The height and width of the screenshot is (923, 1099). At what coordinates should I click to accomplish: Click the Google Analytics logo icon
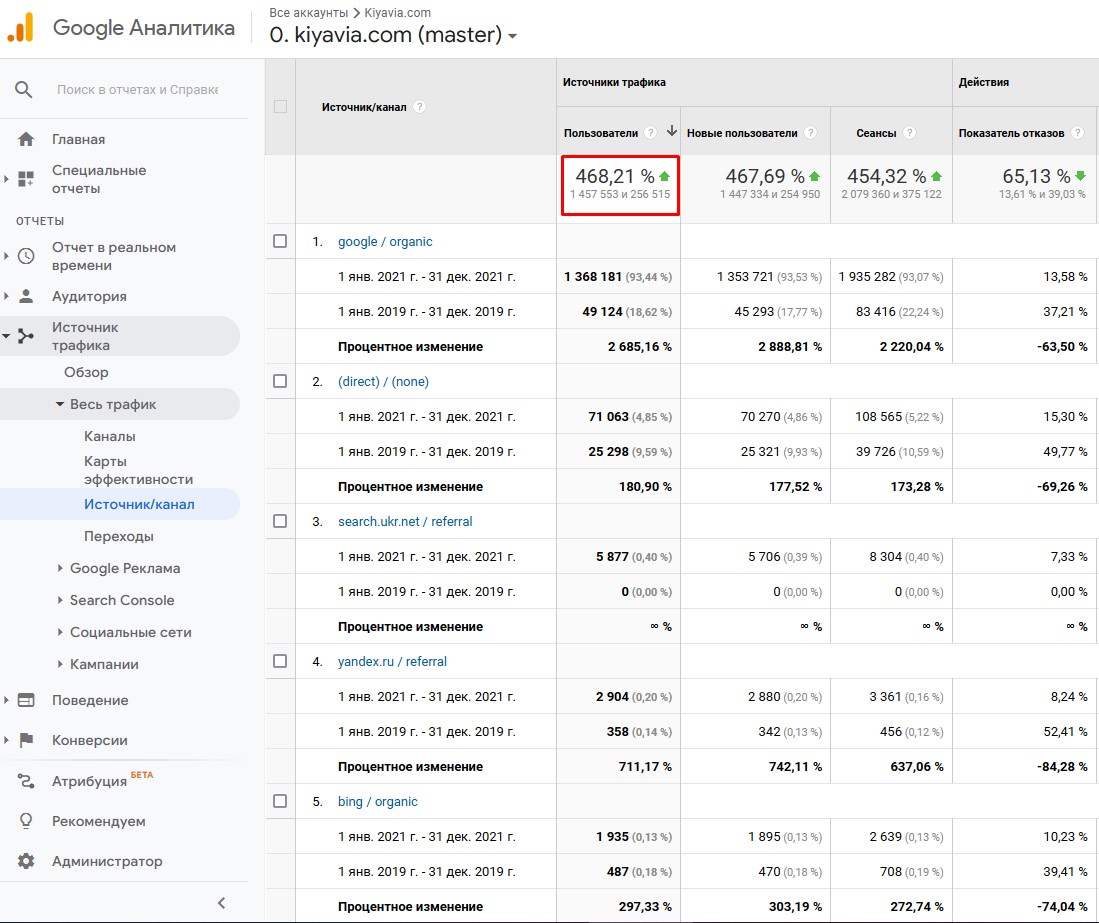click(x=21, y=28)
